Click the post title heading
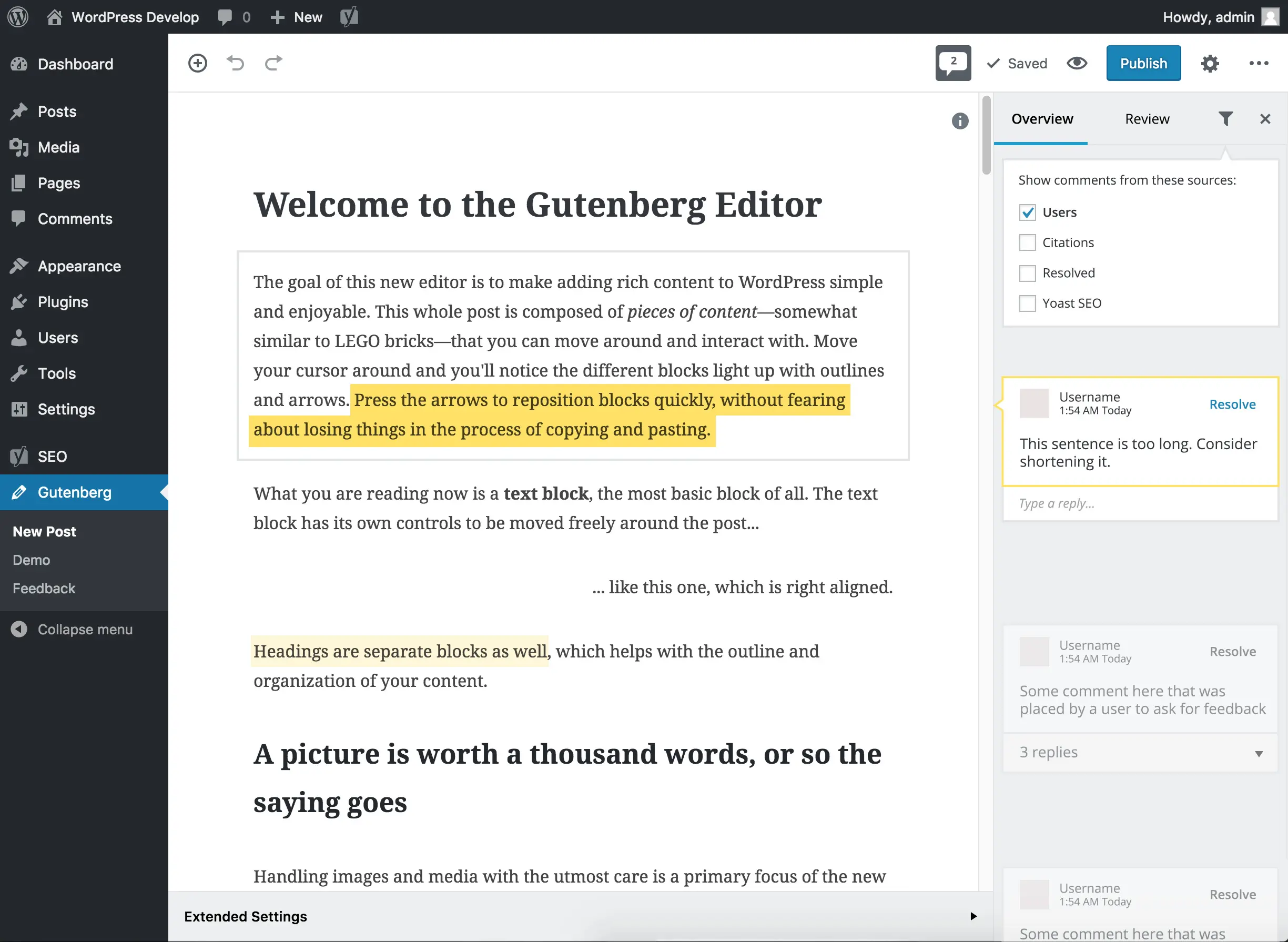1288x942 pixels. (537, 204)
